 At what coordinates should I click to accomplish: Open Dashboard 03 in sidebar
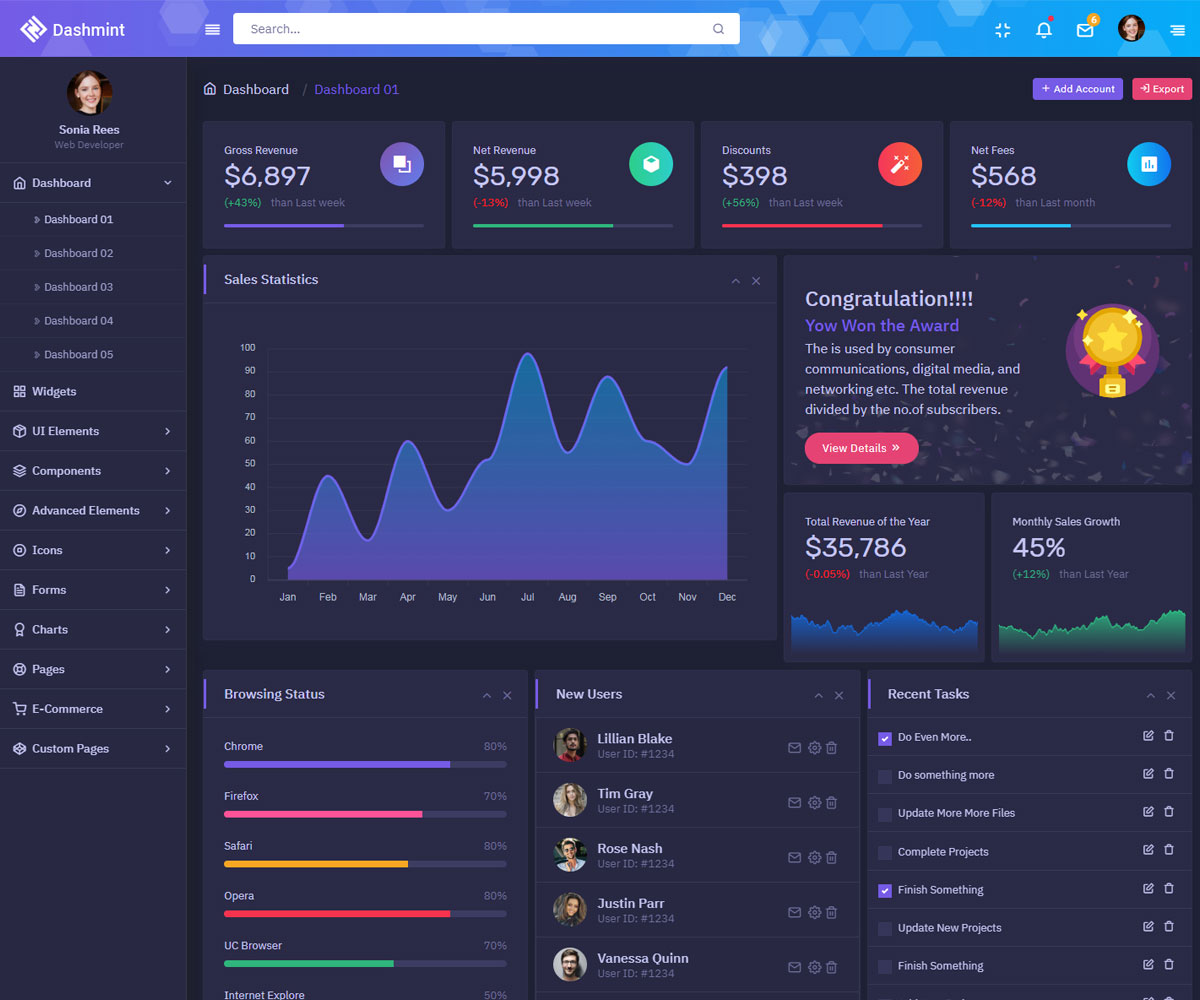78,287
